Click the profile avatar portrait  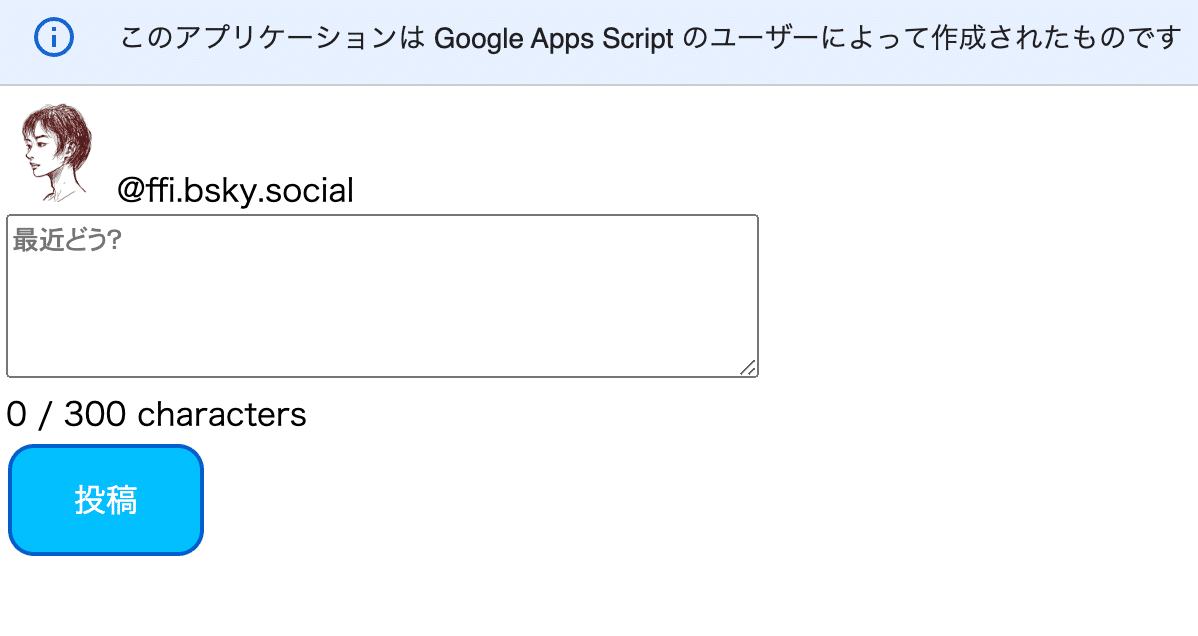56,152
